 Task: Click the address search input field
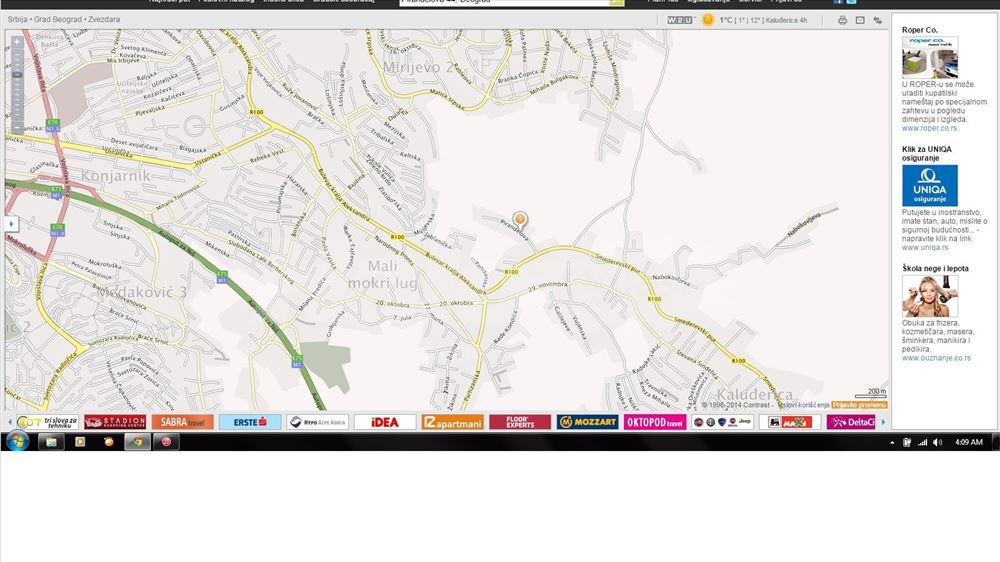[504, 2]
